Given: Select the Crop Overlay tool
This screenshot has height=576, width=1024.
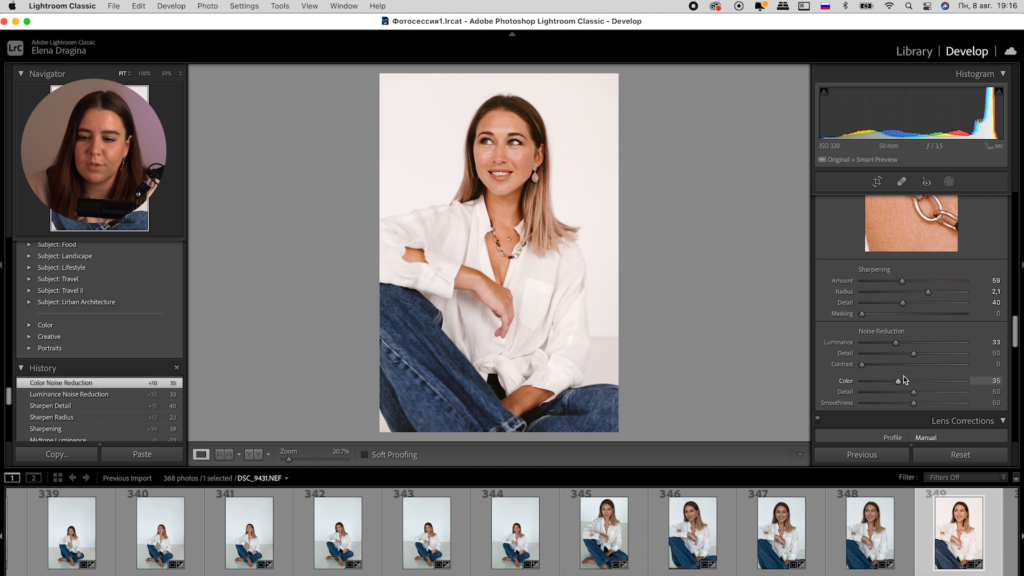Looking at the screenshot, I should pos(876,182).
